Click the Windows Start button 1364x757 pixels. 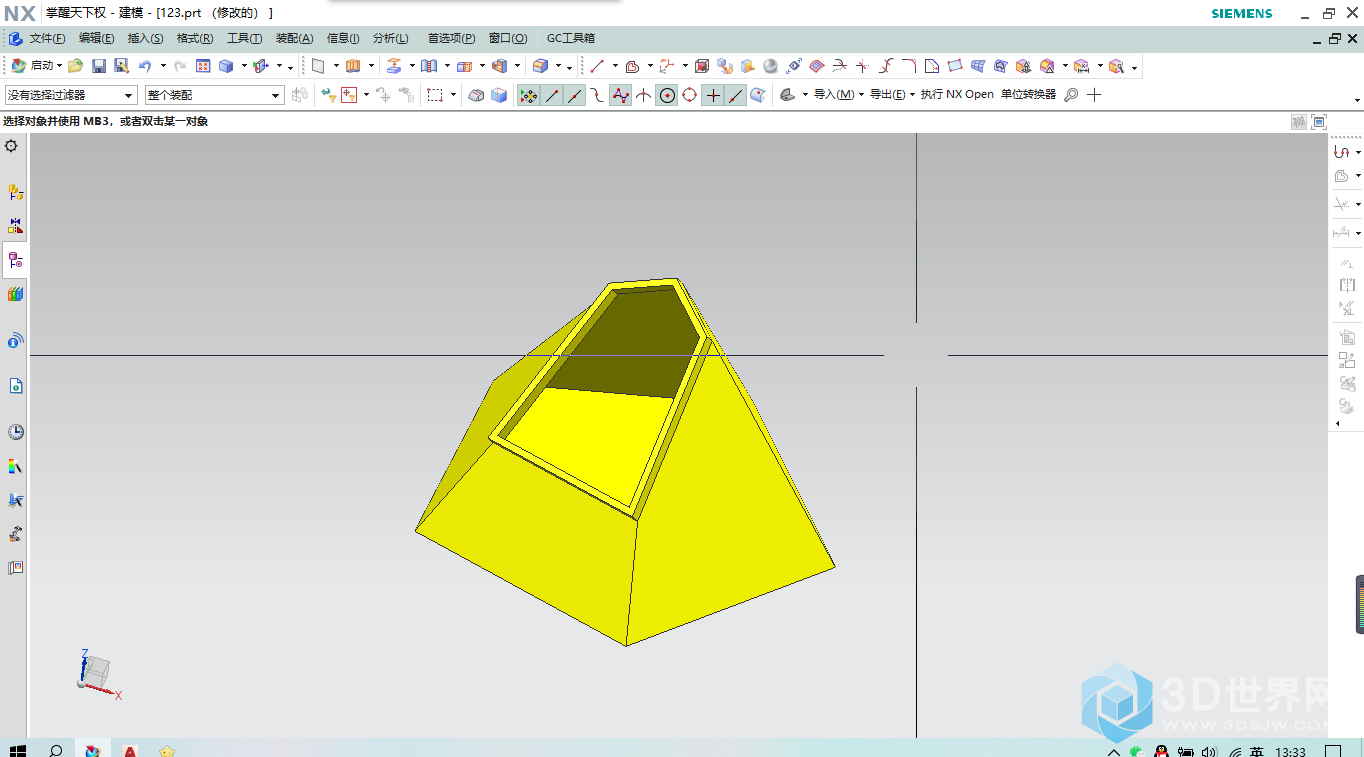click(x=17, y=750)
